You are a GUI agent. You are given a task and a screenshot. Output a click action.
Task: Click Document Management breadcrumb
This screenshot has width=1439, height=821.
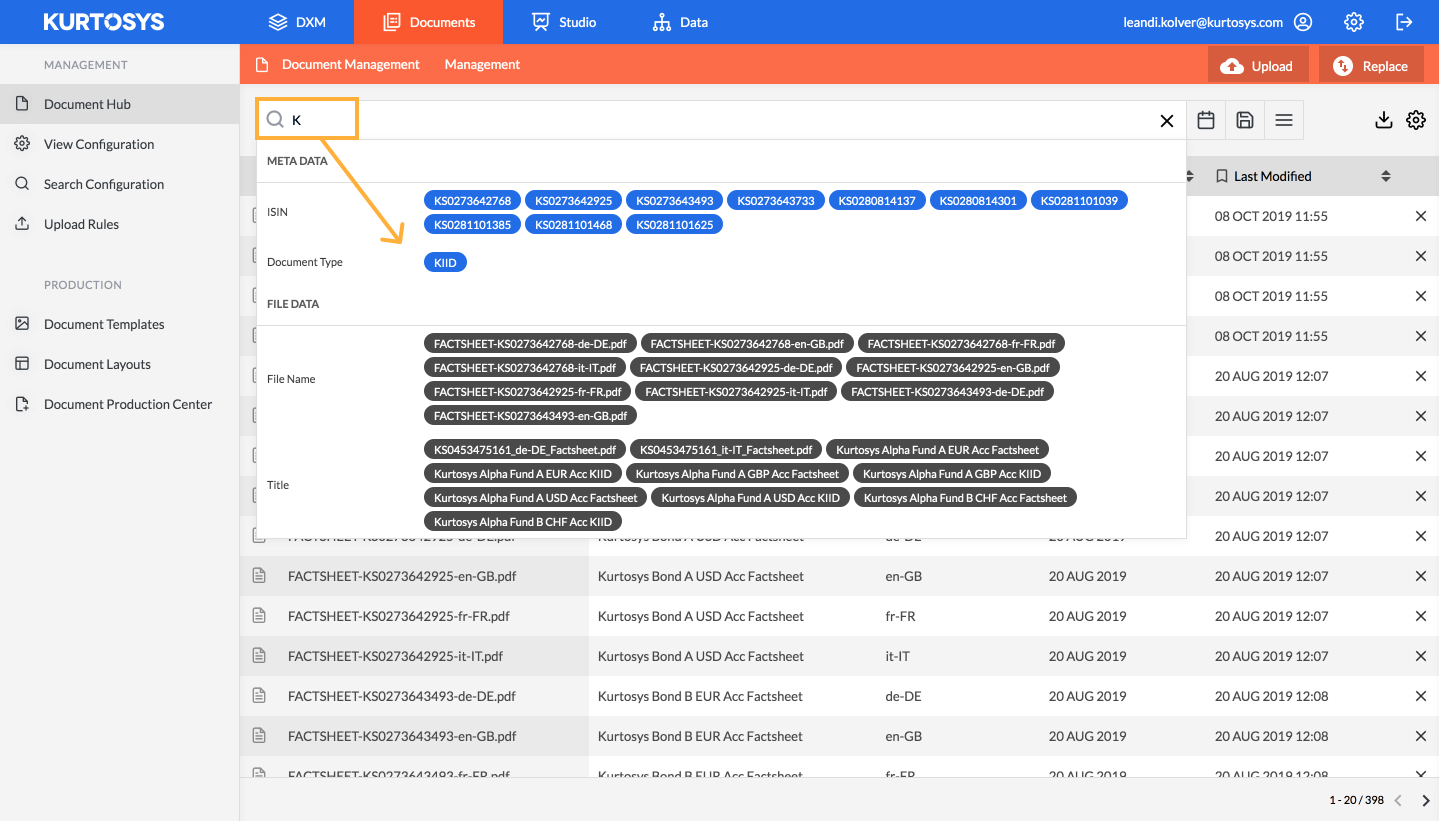pos(350,64)
